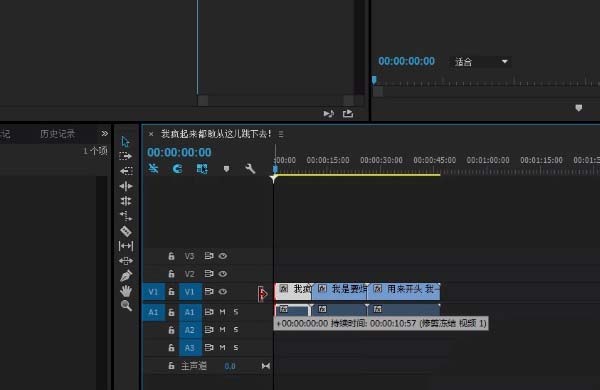
Task: Click the audio drag icon in source monitor
Action: click(329, 114)
